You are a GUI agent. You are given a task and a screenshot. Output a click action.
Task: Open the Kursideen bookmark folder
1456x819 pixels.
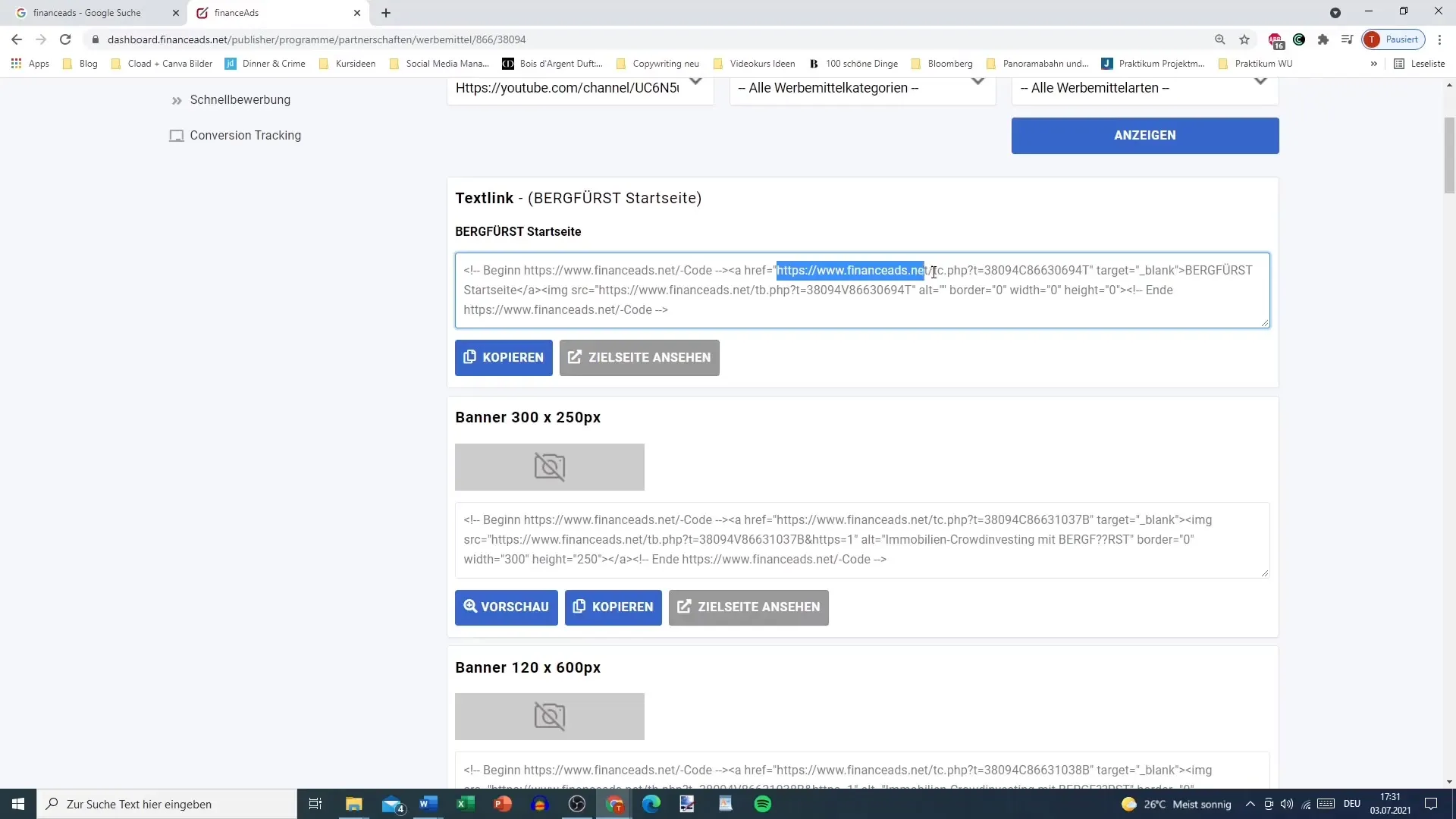[x=347, y=64]
